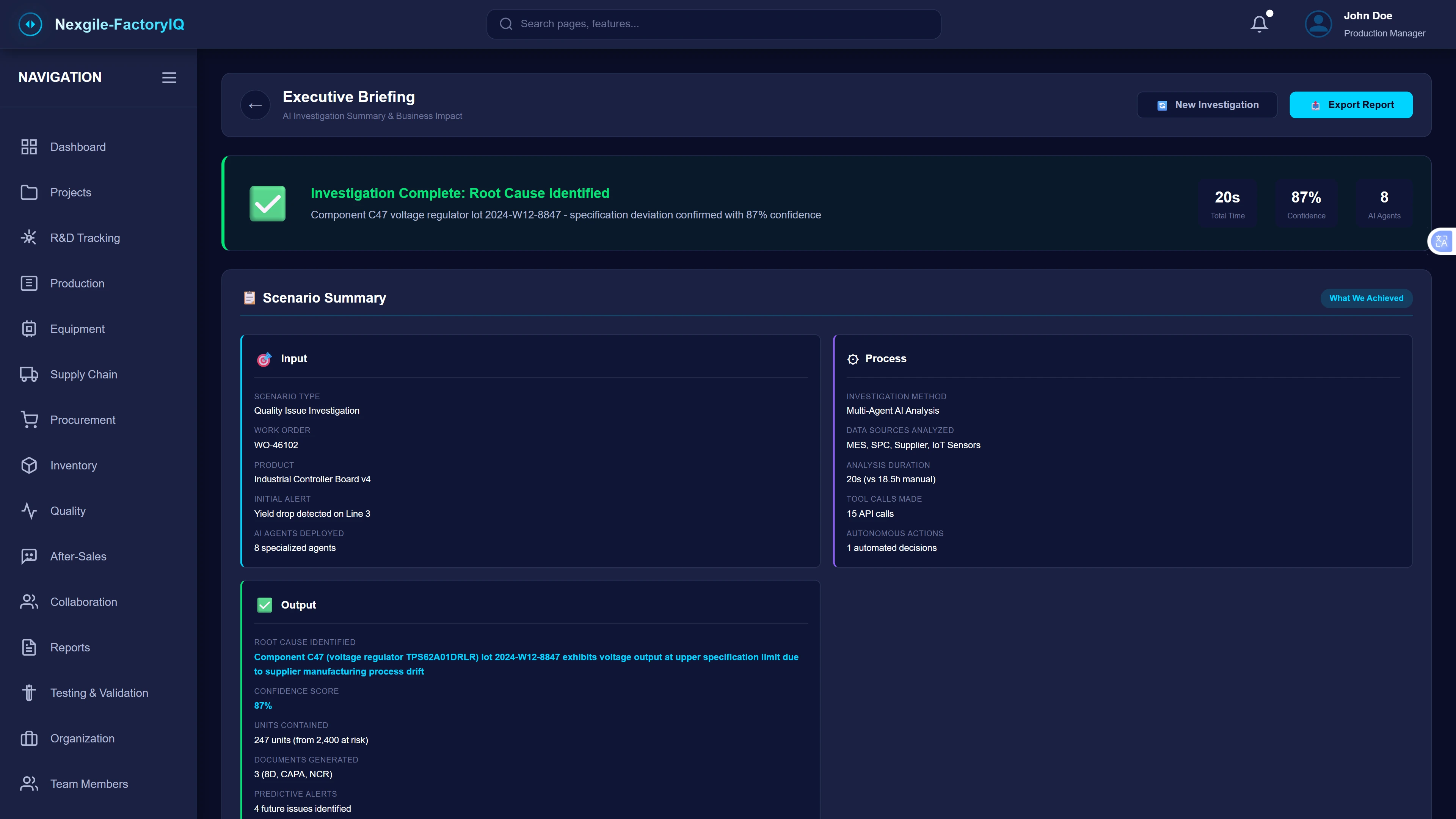Image resolution: width=1456 pixels, height=819 pixels.
Task: Export the investigation report
Action: click(1351, 105)
